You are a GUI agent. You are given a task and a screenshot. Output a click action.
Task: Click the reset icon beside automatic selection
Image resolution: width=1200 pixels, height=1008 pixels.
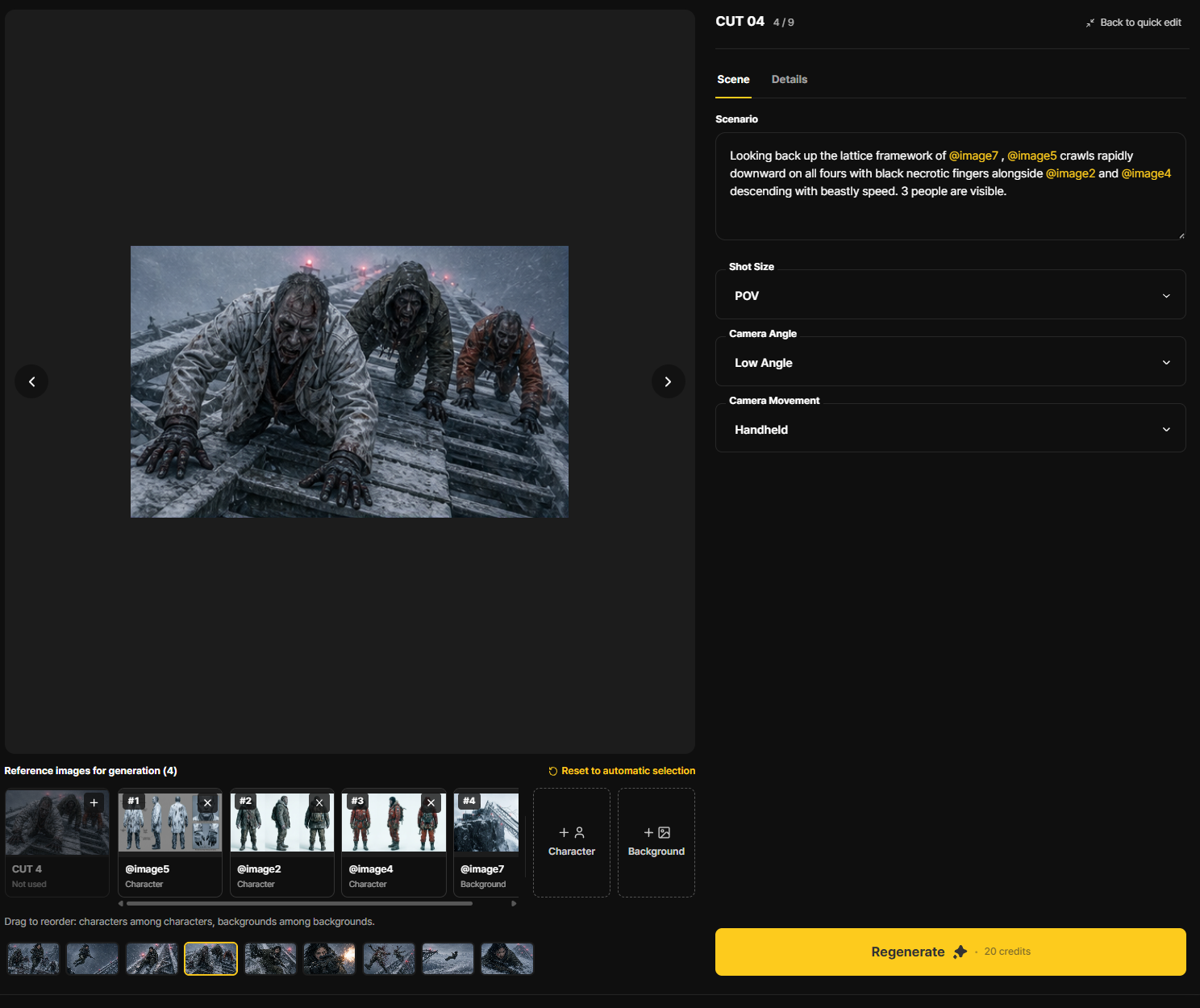553,771
